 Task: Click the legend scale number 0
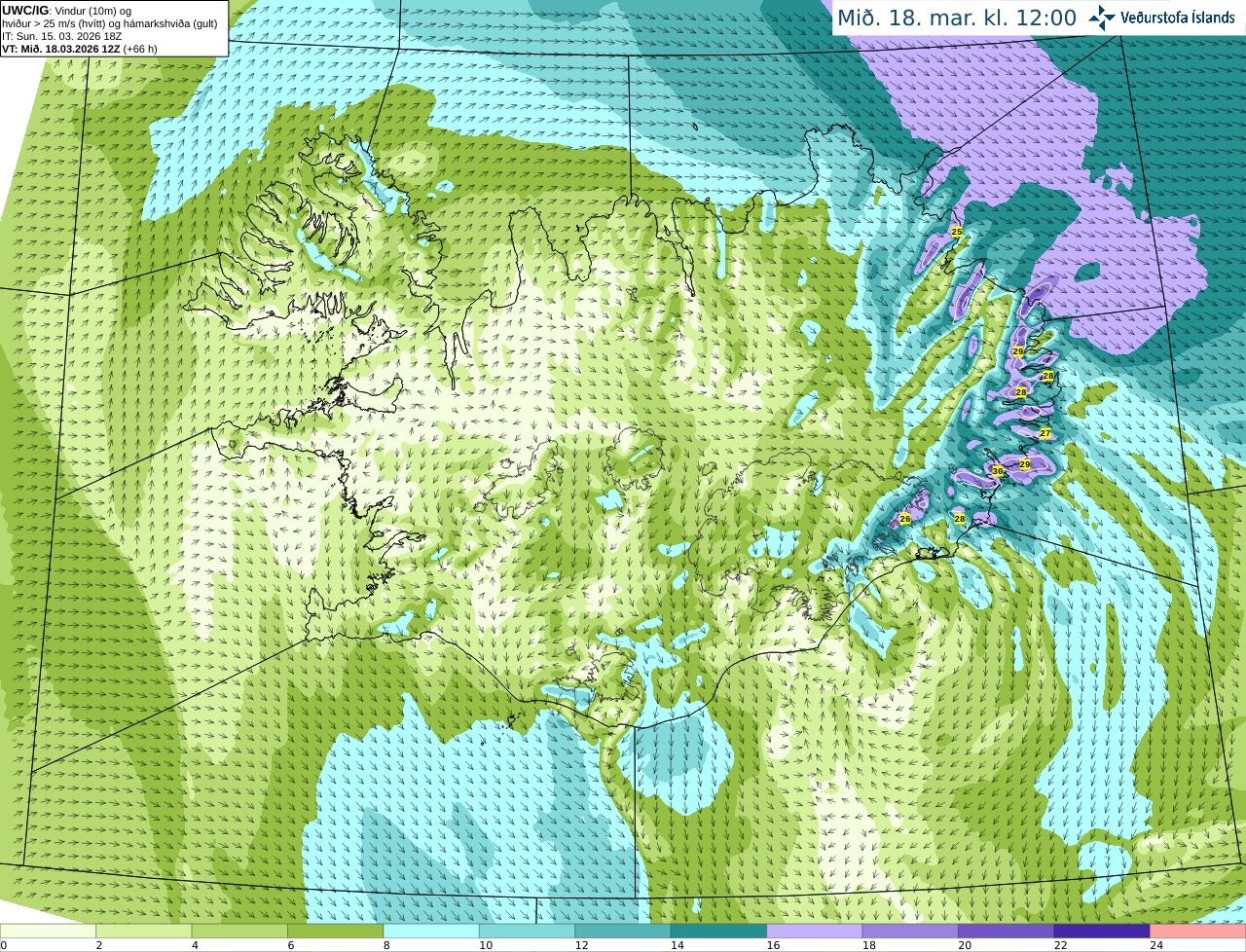tap(4, 945)
